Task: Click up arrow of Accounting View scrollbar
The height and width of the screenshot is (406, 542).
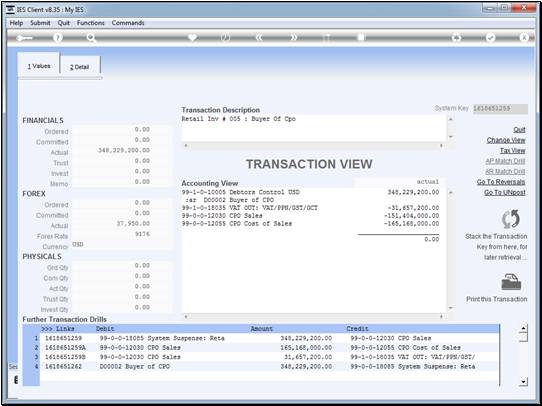Action: pyautogui.click(x=450, y=193)
